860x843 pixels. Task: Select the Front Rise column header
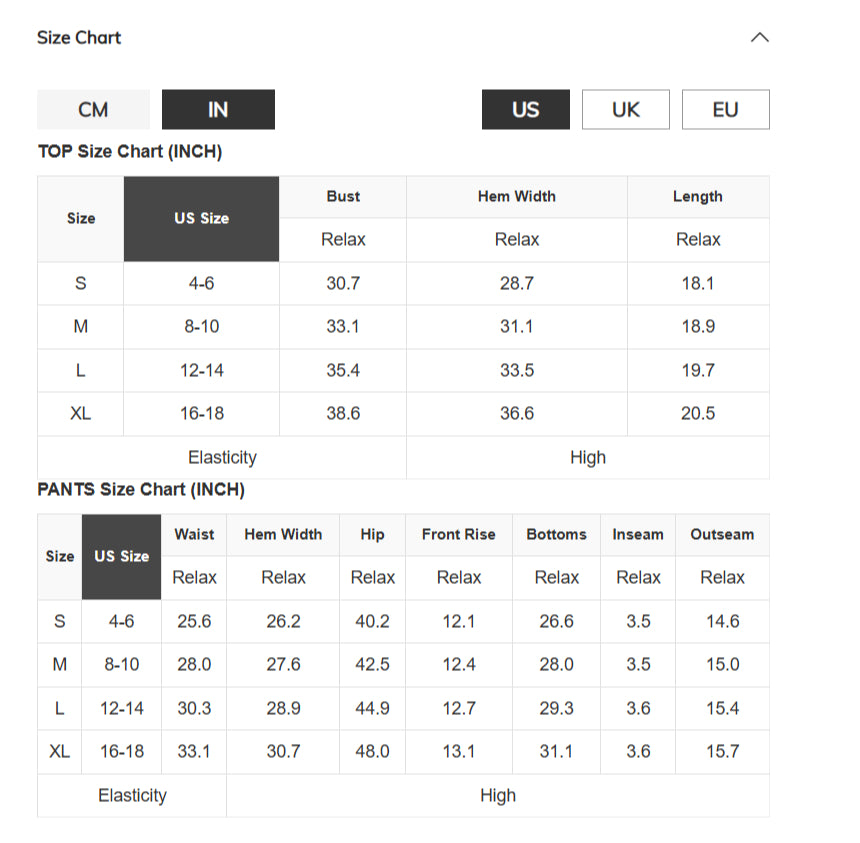pos(459,534)
